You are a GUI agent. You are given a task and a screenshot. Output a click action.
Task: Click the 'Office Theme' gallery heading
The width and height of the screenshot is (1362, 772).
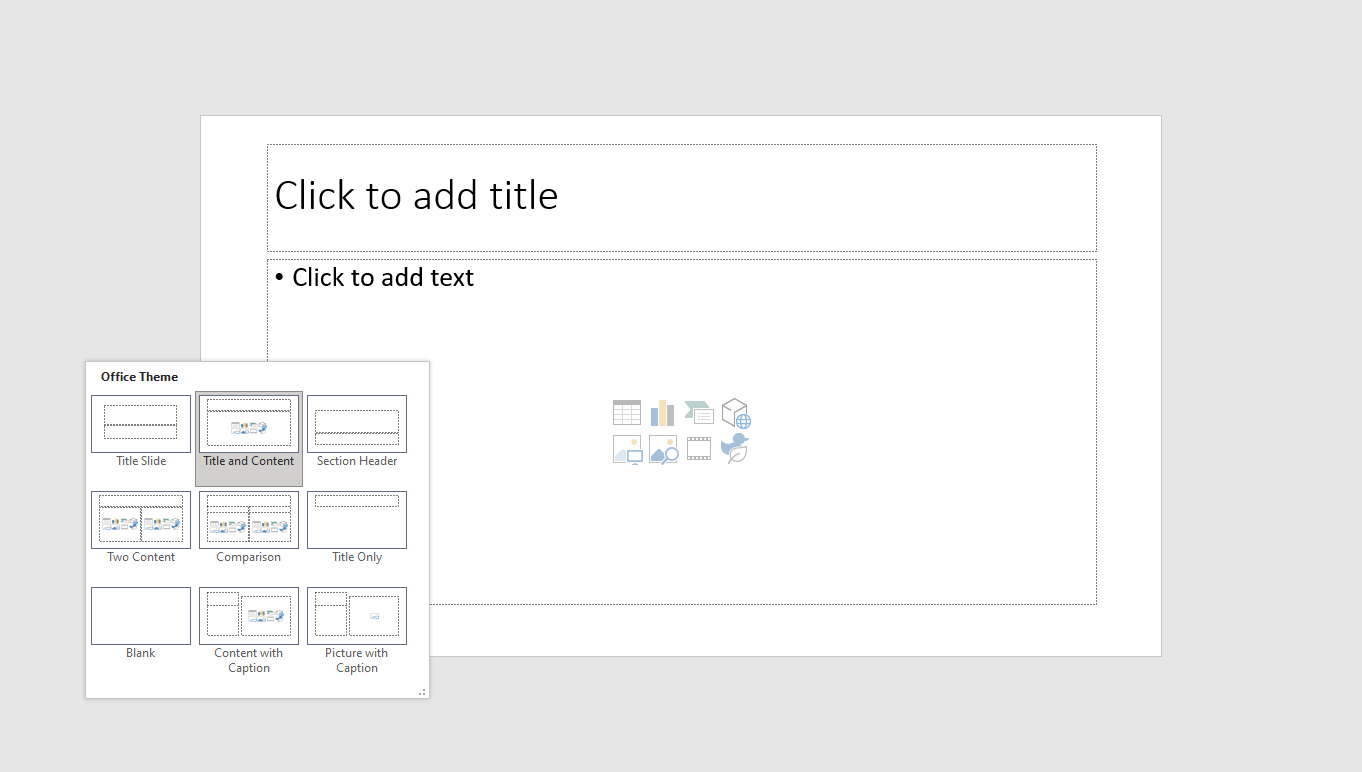139,377
